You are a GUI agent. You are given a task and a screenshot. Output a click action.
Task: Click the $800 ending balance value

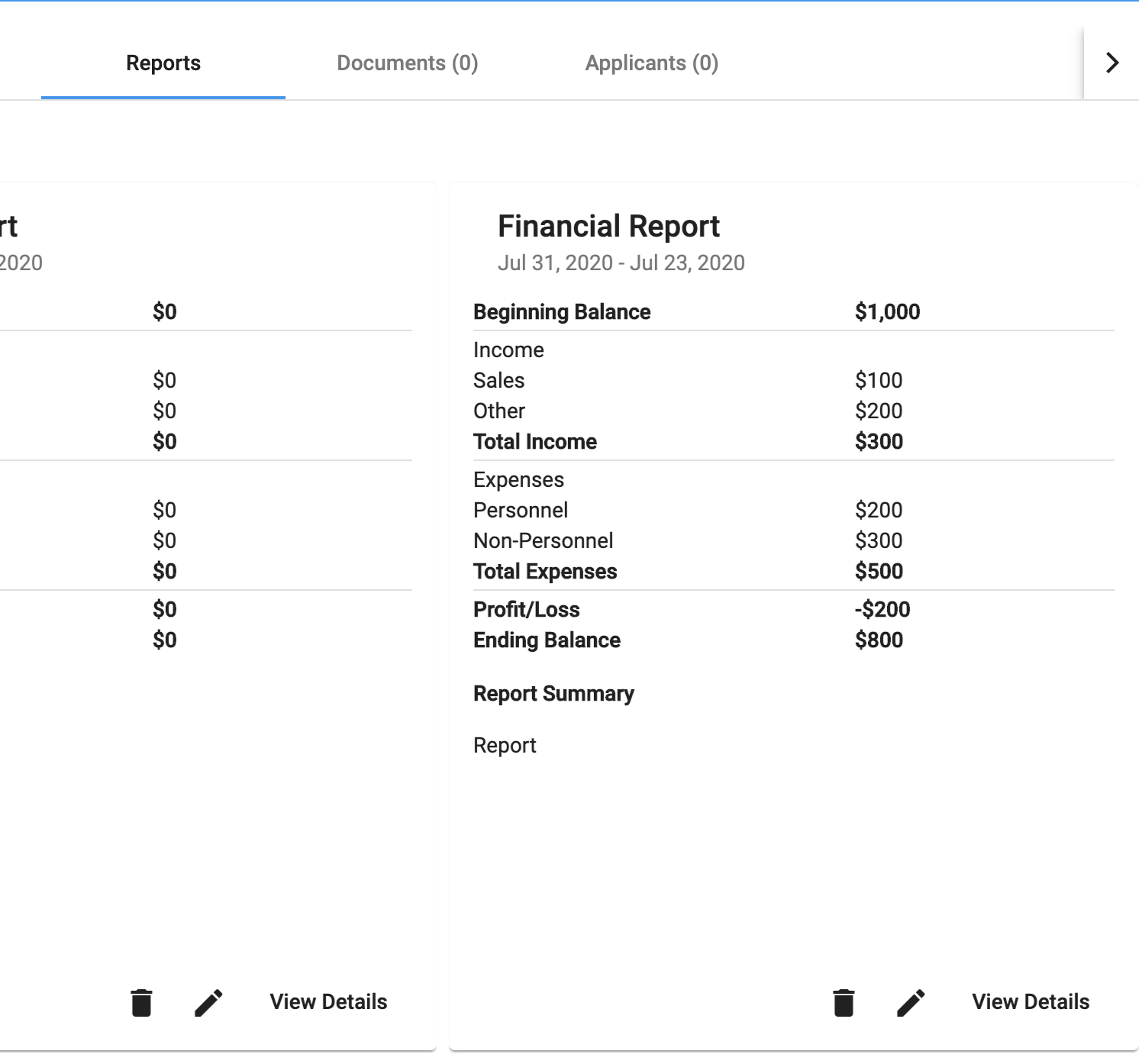(879, 640)
